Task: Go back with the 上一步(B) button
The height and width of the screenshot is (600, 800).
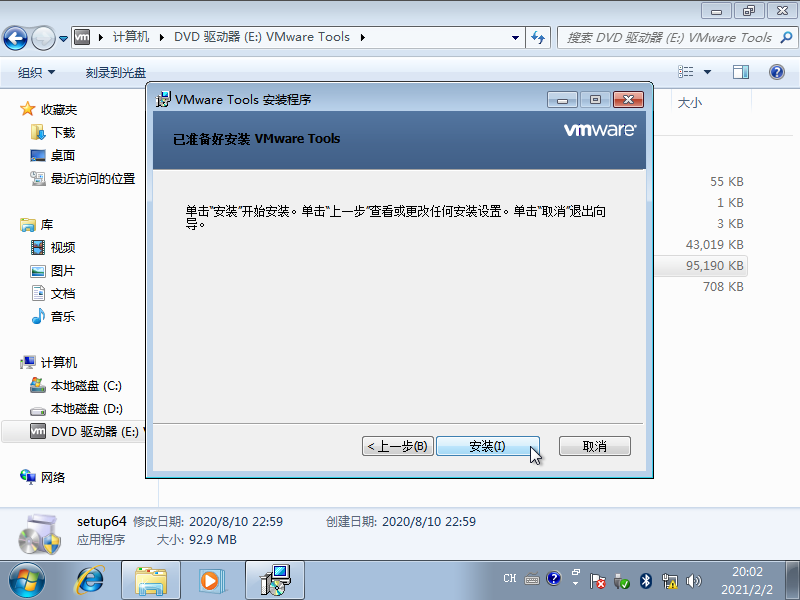Action: tap(398, 446)
